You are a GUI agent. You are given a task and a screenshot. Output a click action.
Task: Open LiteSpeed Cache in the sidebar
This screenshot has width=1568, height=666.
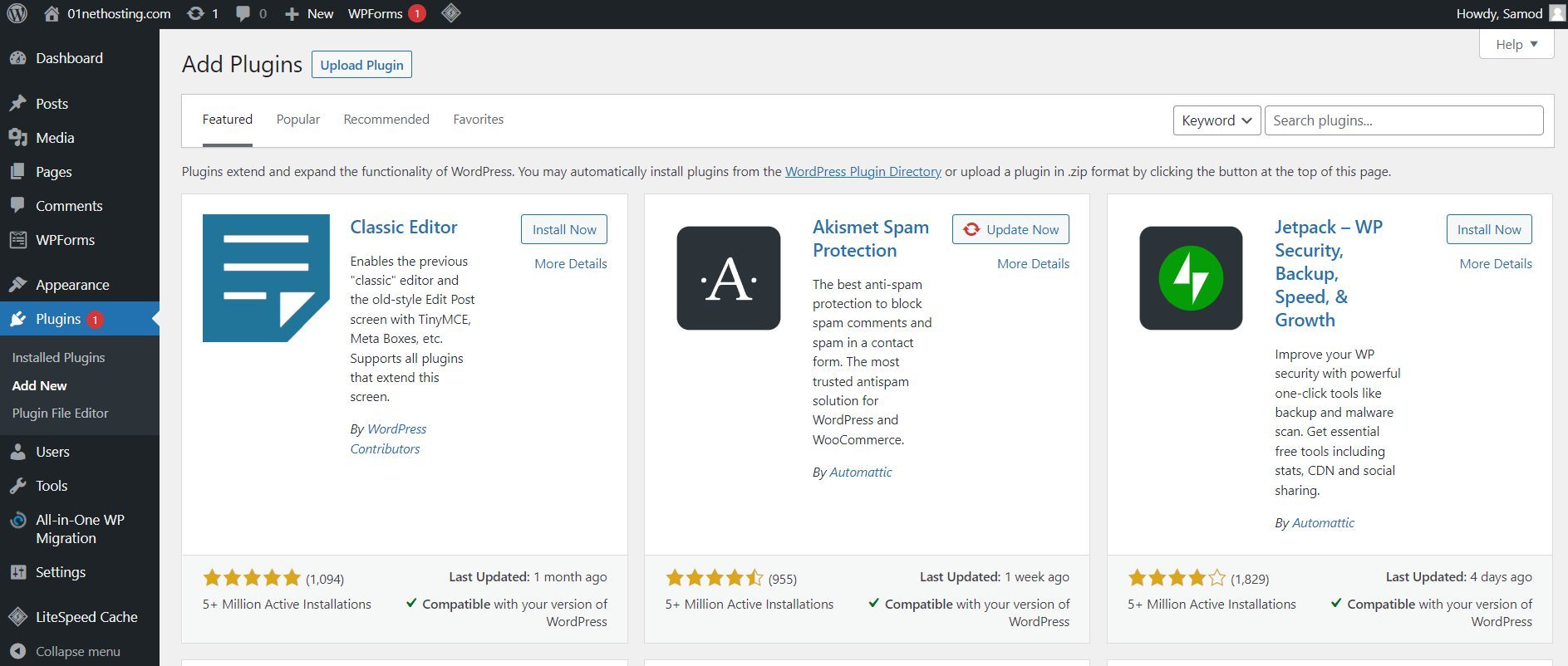coord(80,617)
